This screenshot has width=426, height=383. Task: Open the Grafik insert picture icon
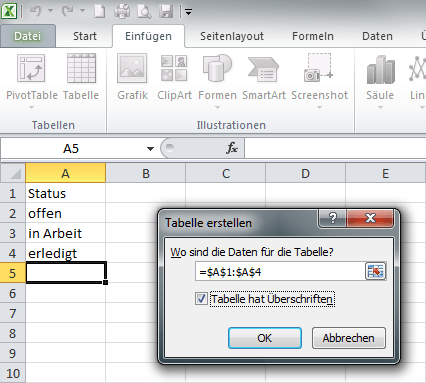click(132, 68)
